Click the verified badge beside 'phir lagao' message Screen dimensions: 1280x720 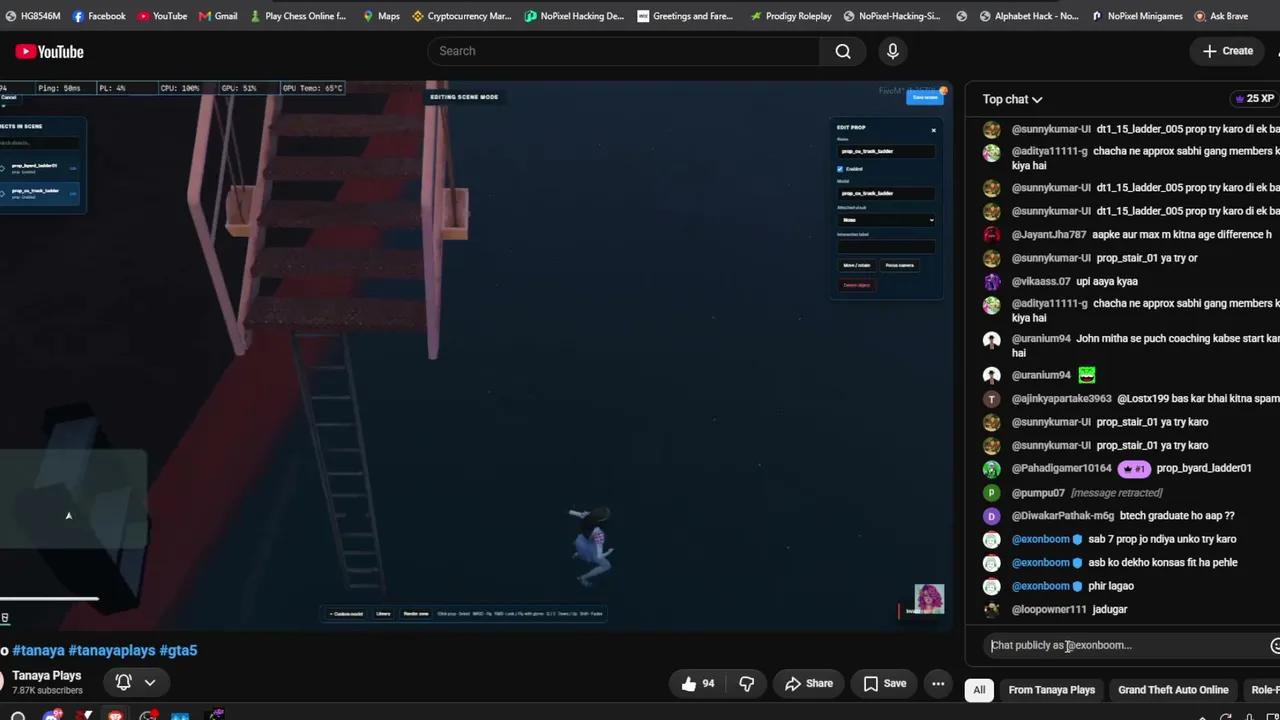1077,586
